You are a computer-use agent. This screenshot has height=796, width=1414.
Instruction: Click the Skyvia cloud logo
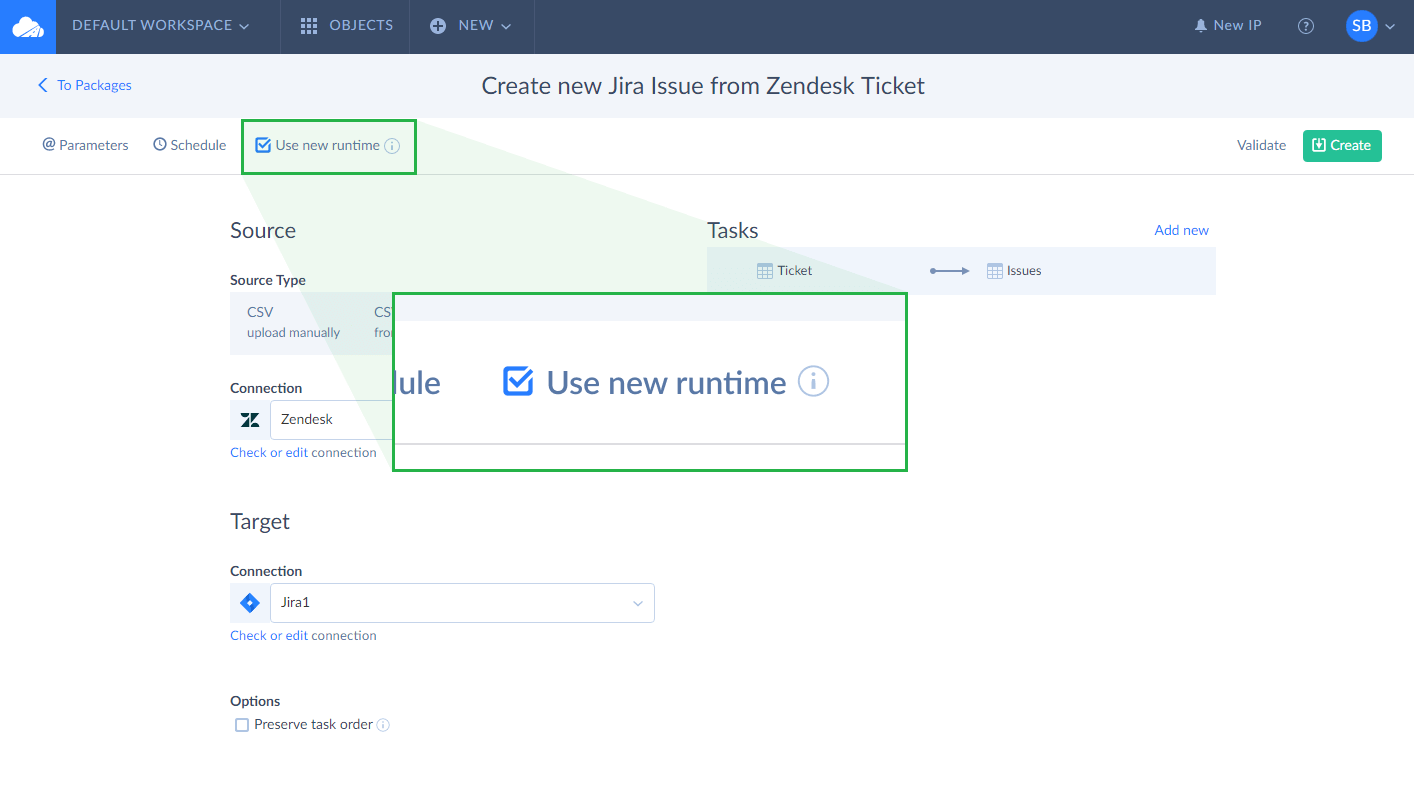coord(28,26)
